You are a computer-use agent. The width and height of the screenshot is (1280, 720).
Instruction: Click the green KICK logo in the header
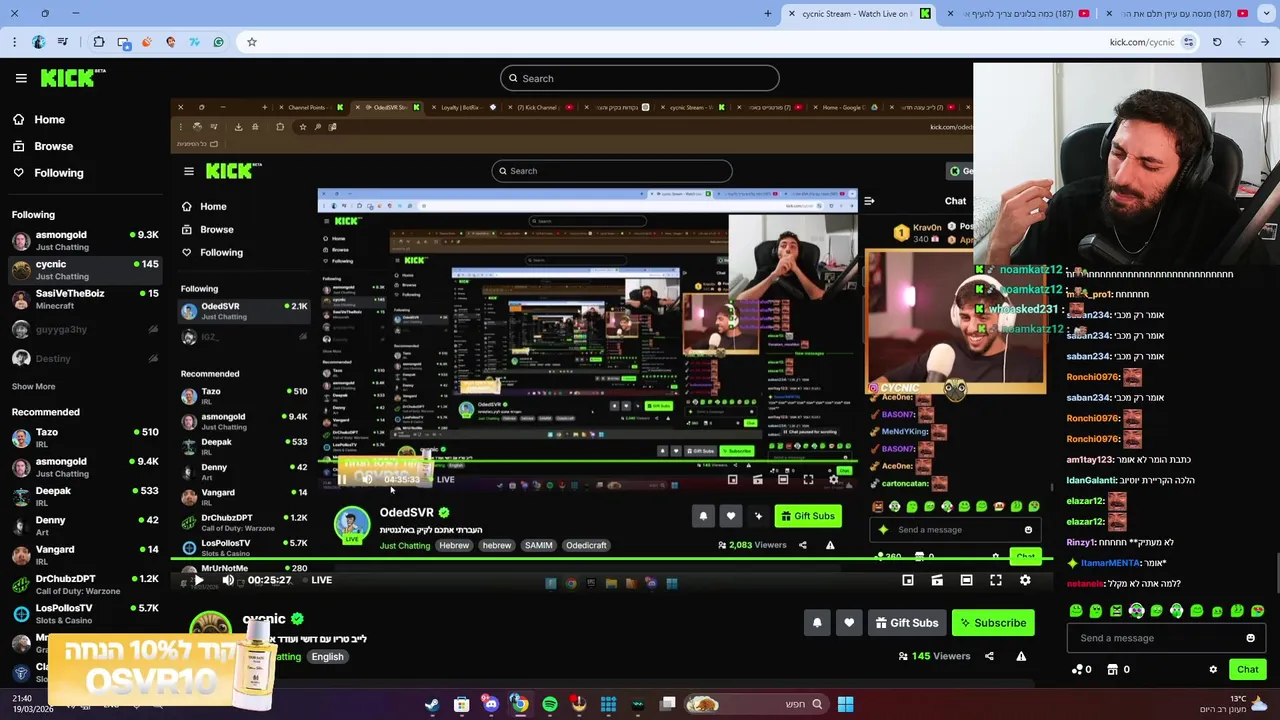pos(73,78)
